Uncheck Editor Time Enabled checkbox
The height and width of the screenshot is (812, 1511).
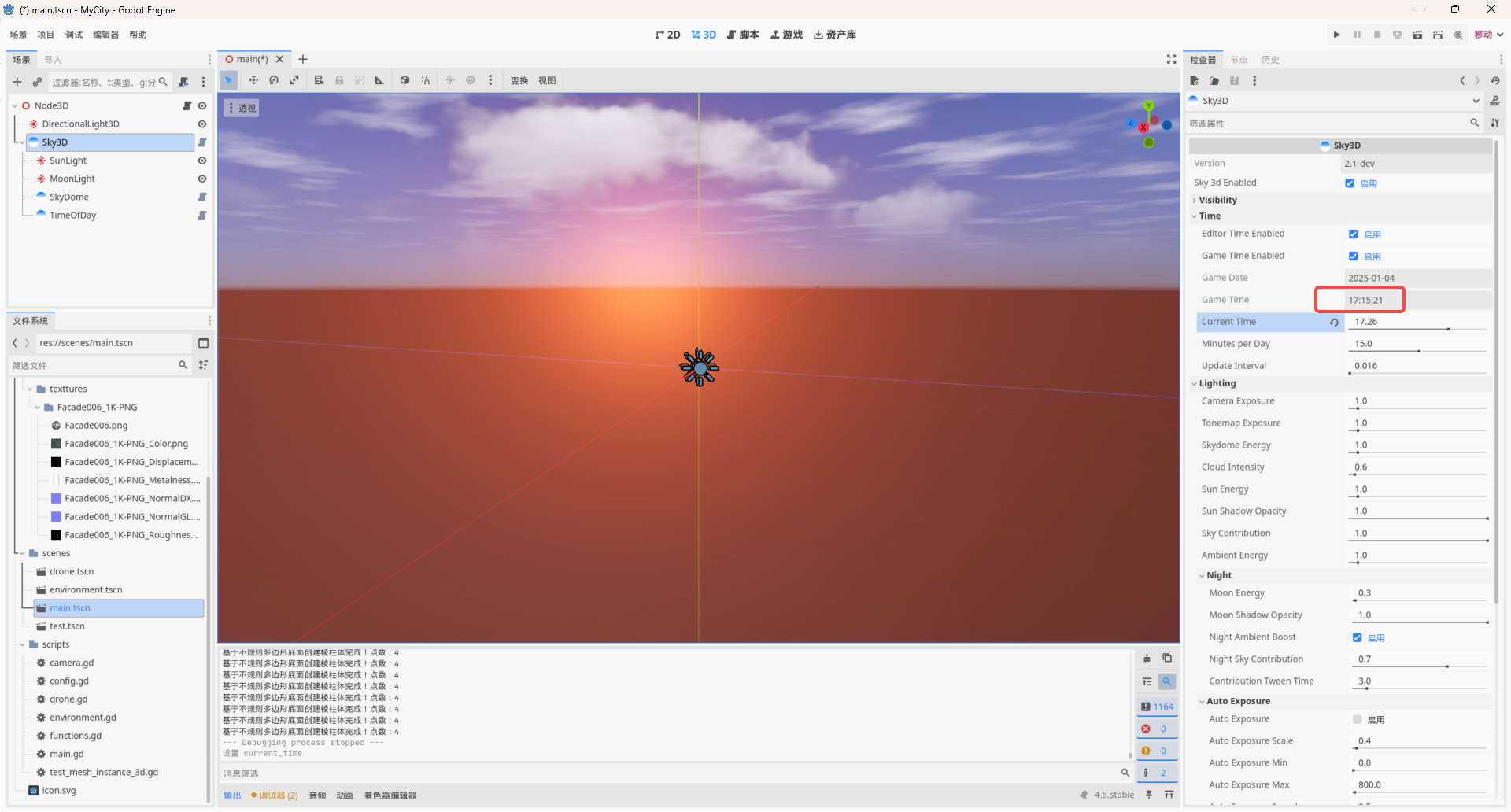1353,234
